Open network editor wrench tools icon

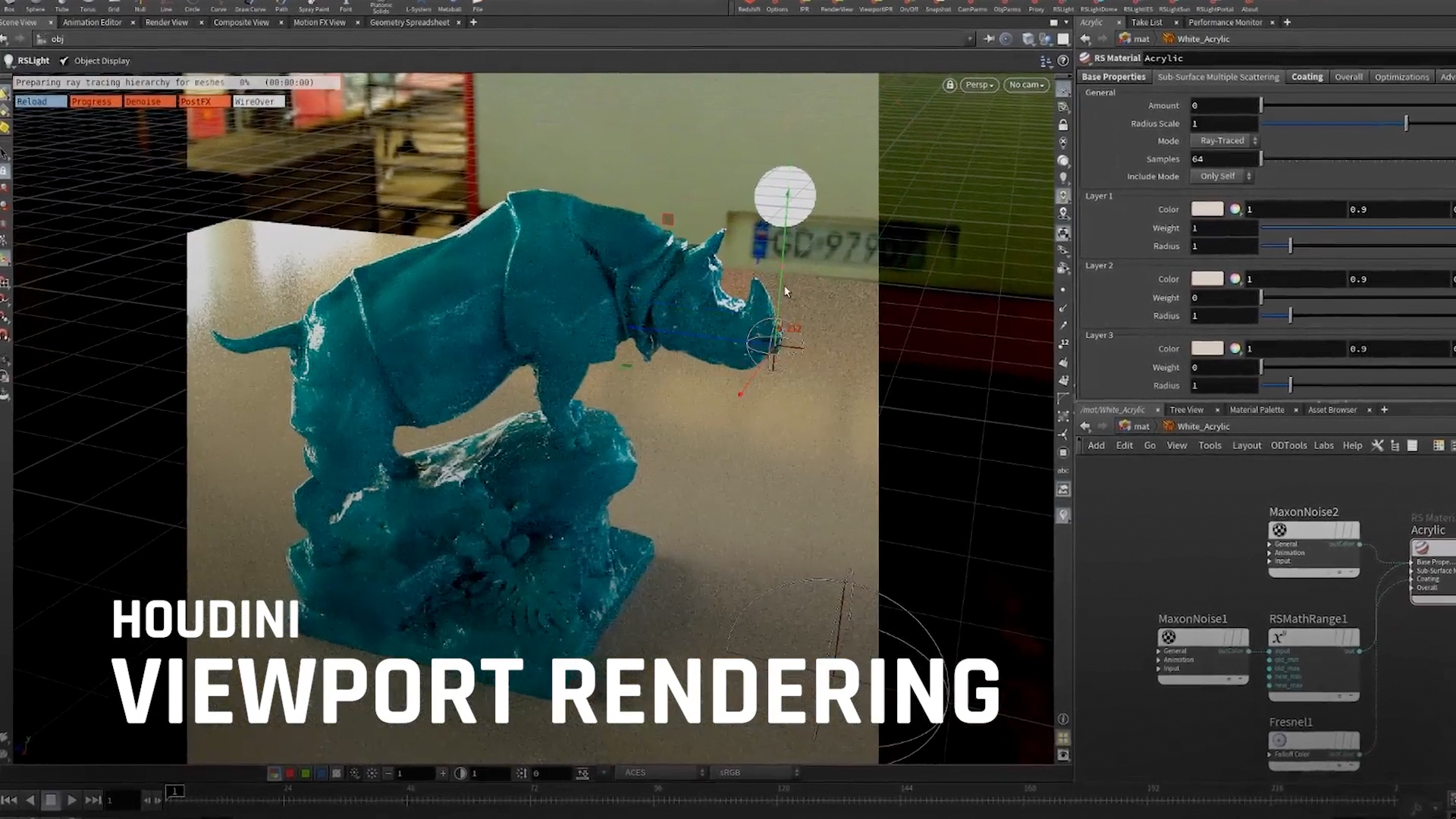click(1377, 446)
